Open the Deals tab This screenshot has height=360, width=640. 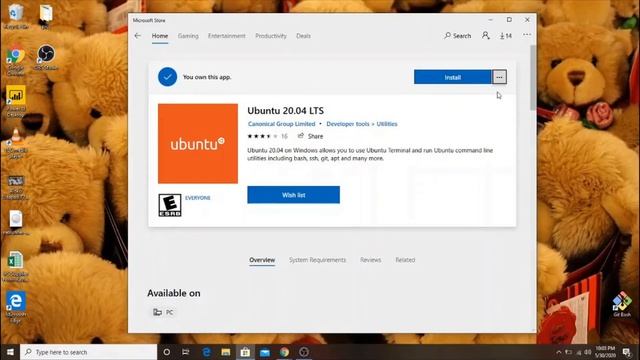coord(303,36)
